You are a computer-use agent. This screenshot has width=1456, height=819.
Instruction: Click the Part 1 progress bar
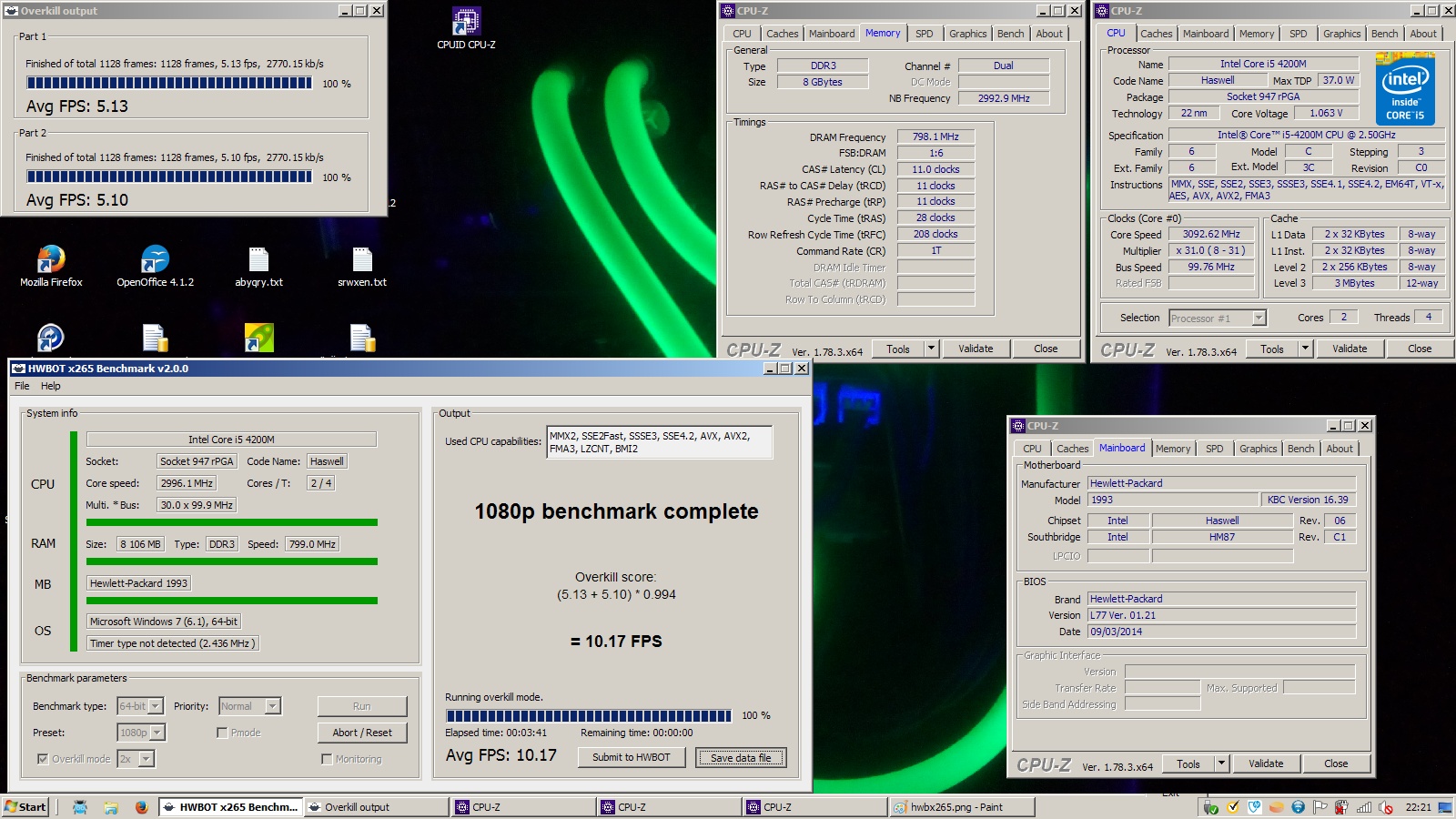click(x=169, y=83)
